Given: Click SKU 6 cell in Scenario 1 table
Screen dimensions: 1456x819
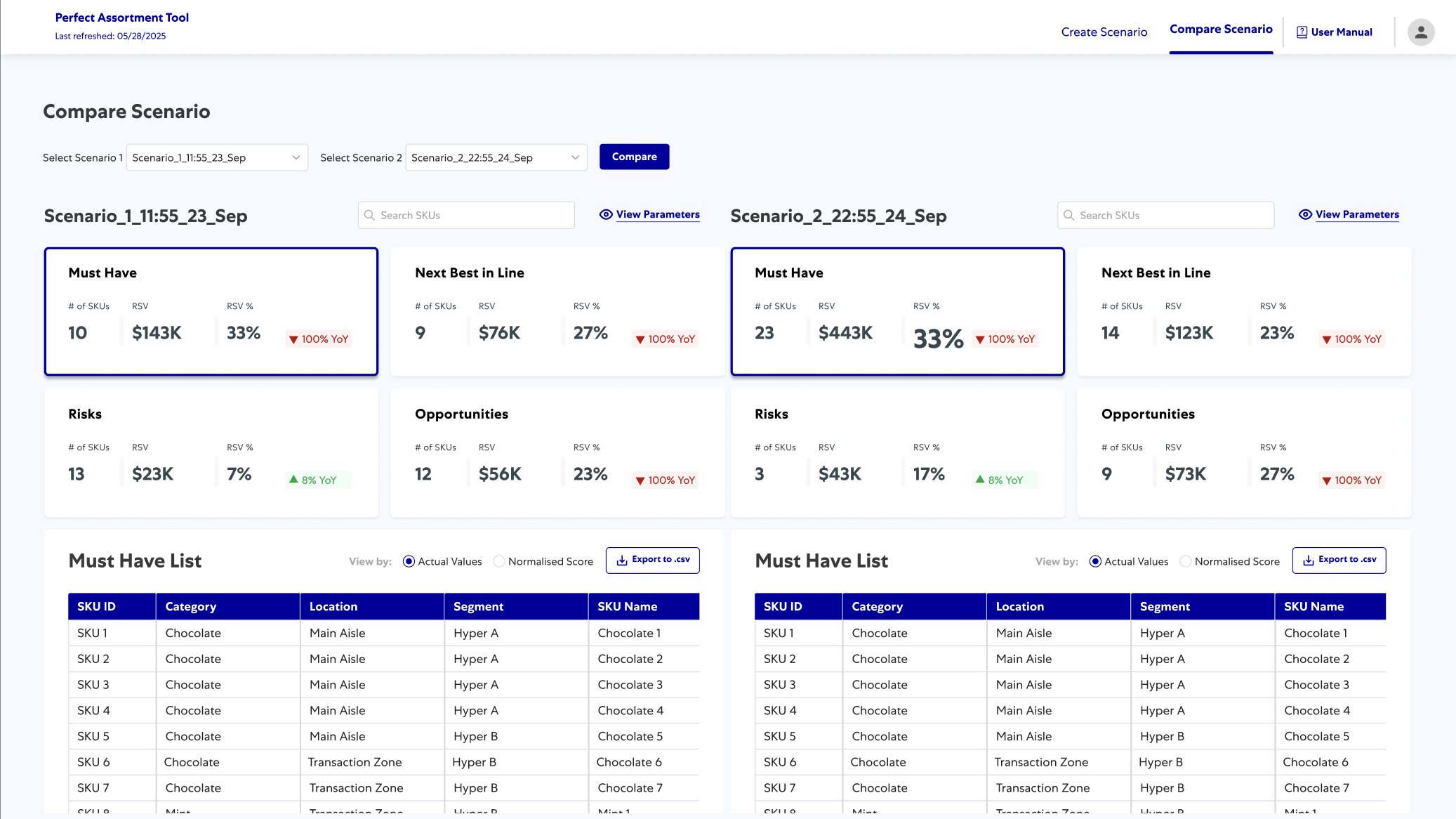Looking at the screenshot, I should tap(112, 763).
